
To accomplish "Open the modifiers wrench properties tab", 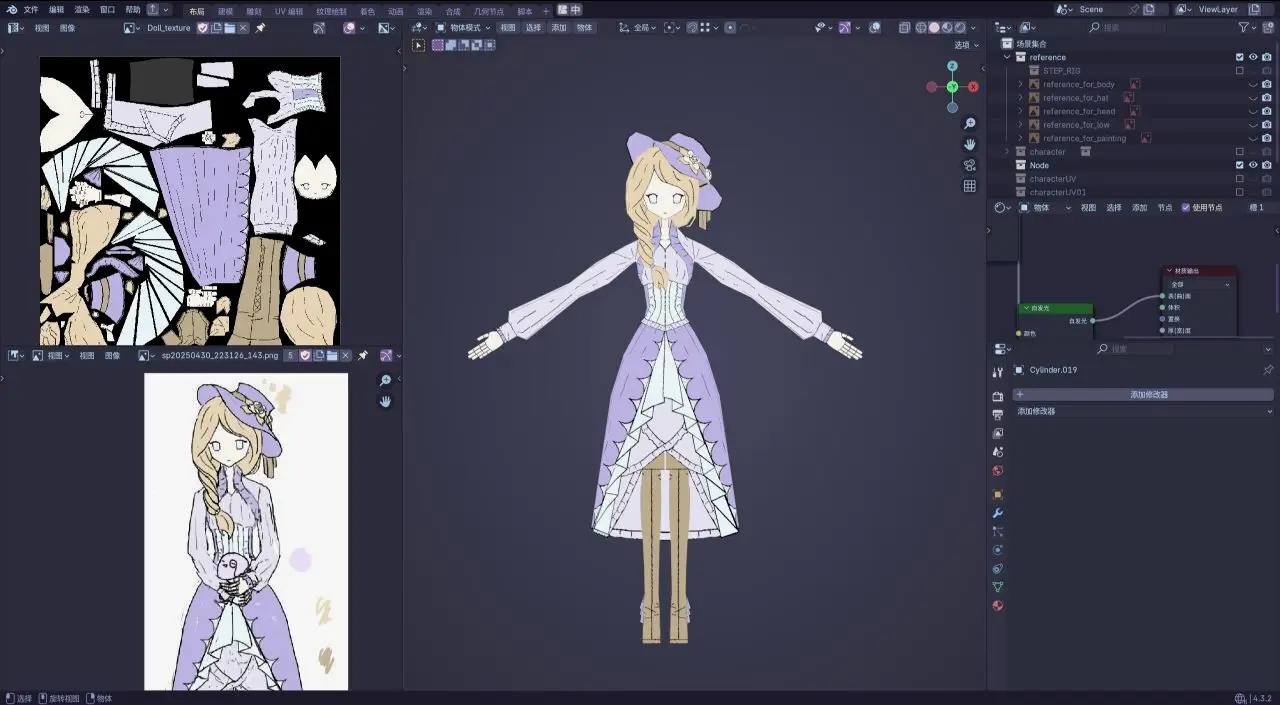I will pos(997,513).
